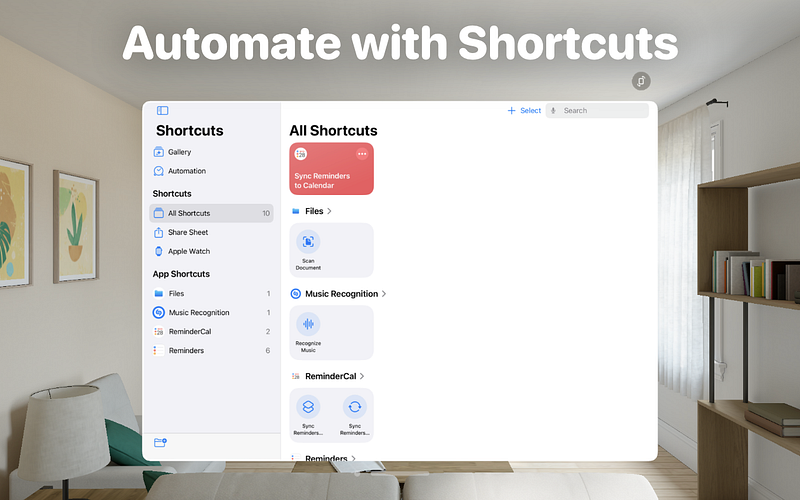
Task: Run the Scan Document shortcut
Action: [308, 250]
